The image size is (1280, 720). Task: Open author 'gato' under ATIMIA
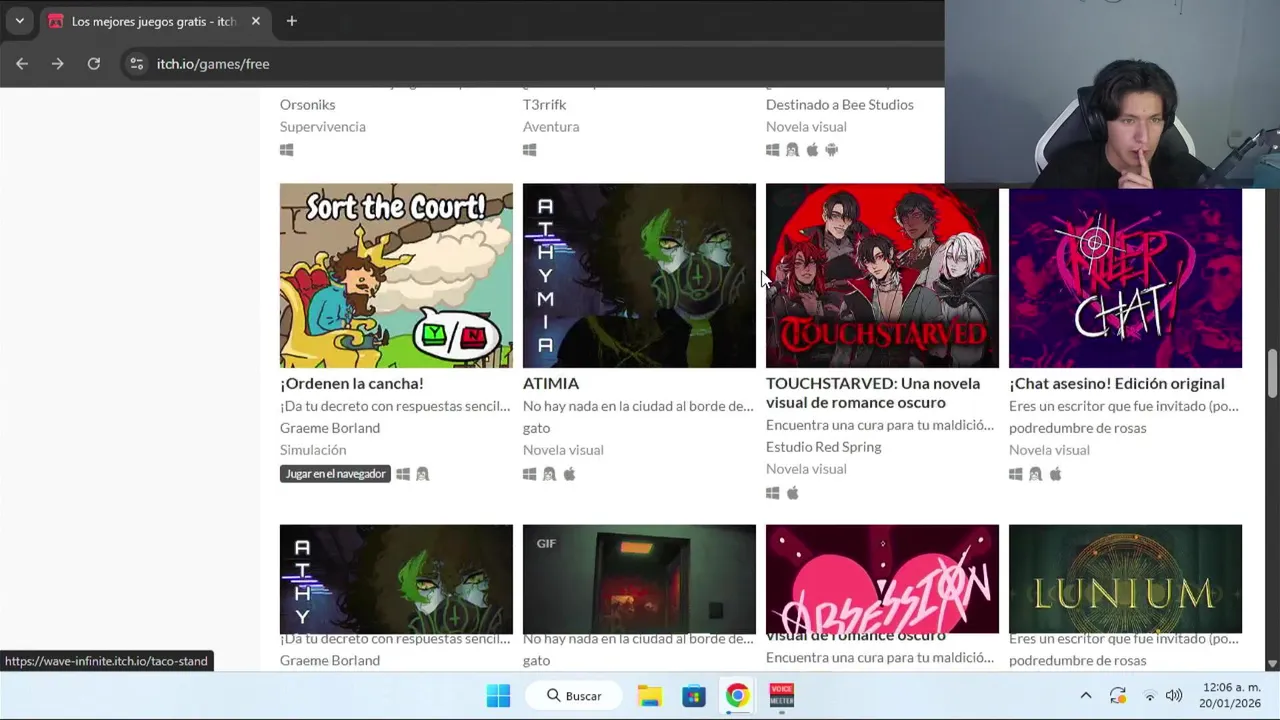(x=537, y=428)
